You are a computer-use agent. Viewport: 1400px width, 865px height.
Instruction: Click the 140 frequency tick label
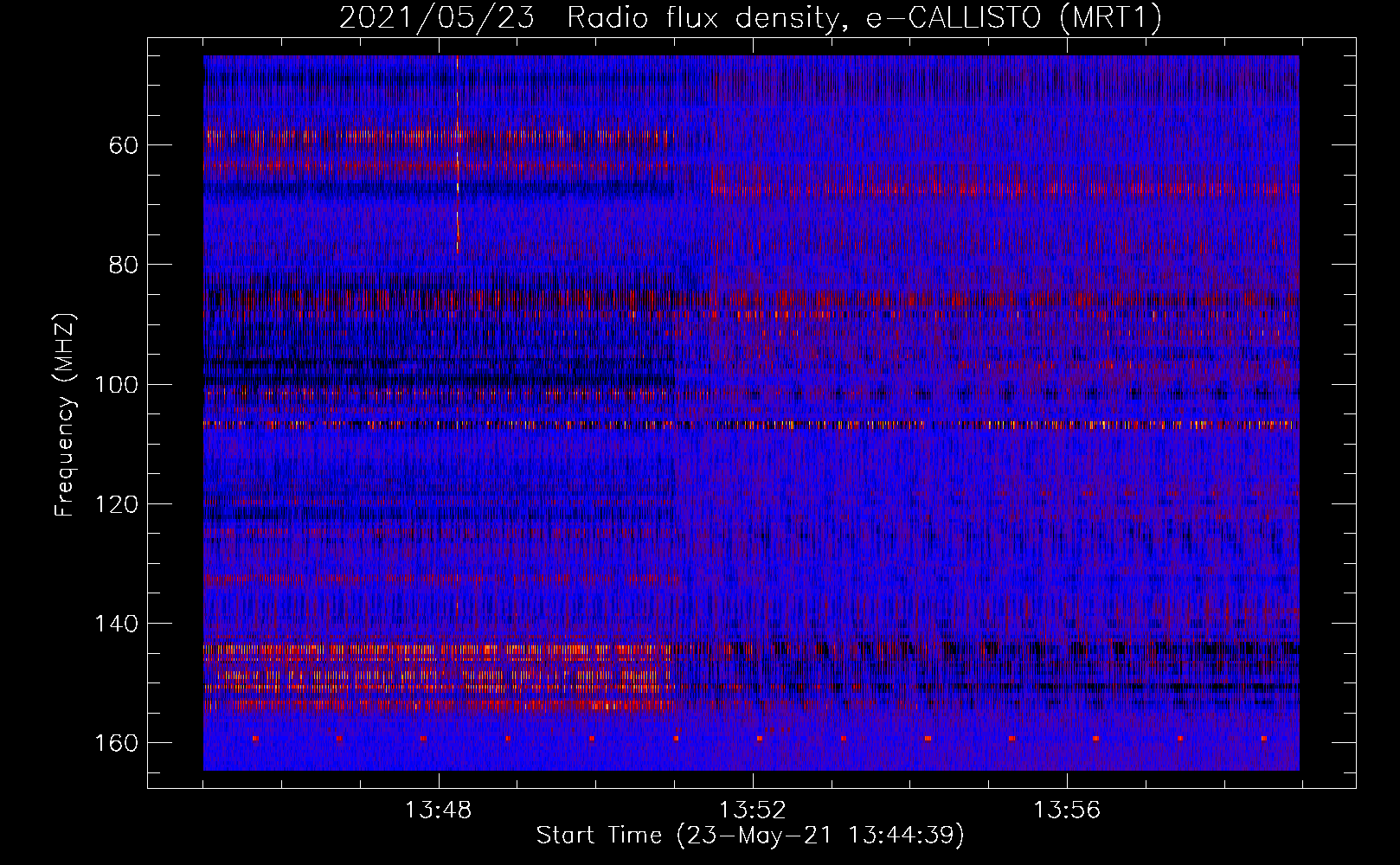116,624
